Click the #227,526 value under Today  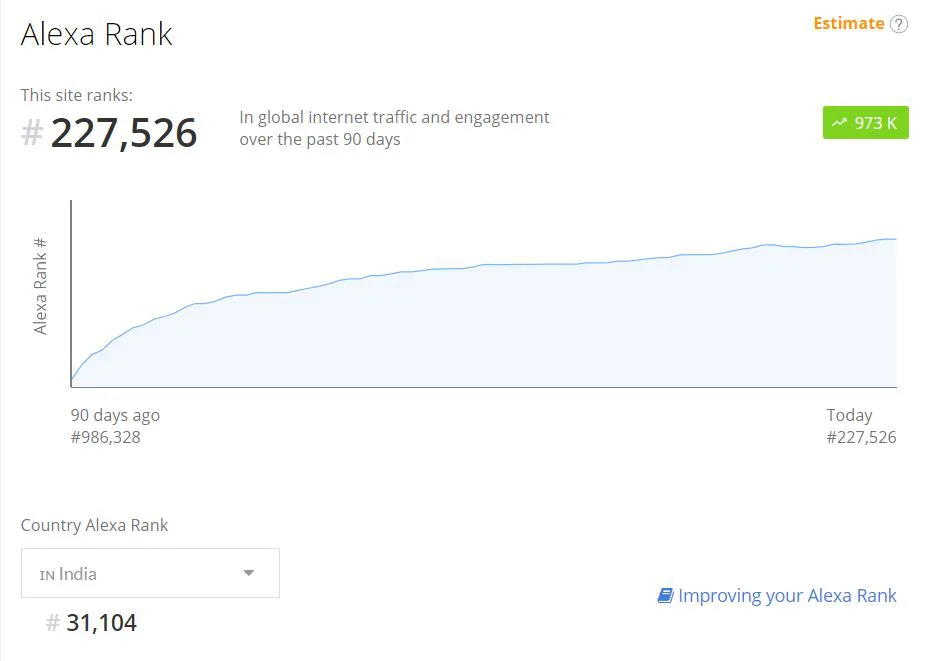point(861,437)
